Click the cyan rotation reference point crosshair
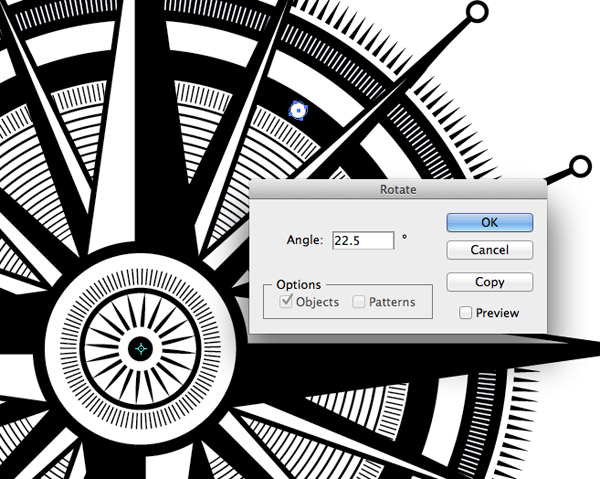Image resolution: width=600 pixels, height=479 pixels. [141, 349]
